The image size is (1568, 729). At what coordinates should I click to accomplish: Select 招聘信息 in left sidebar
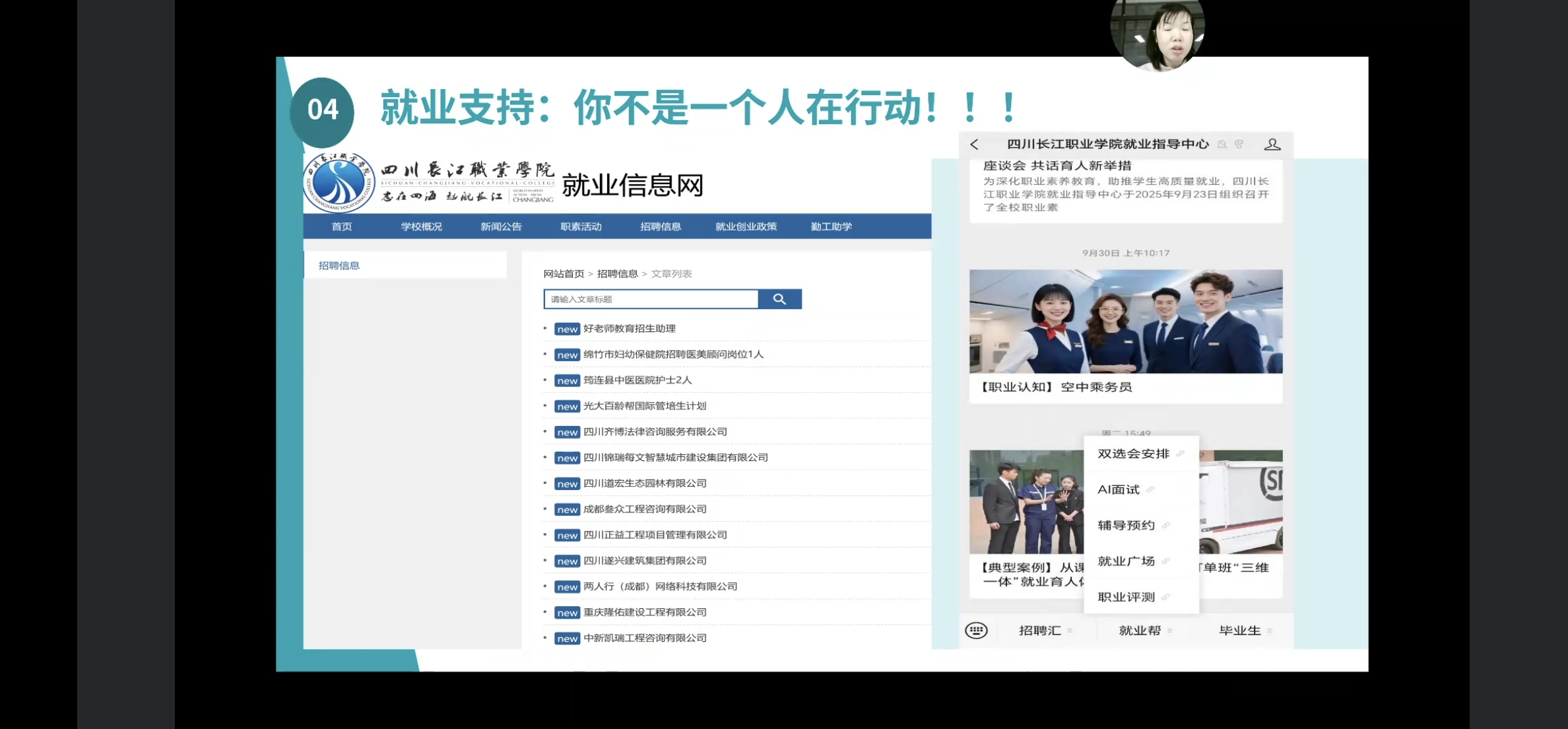(339, 265)
